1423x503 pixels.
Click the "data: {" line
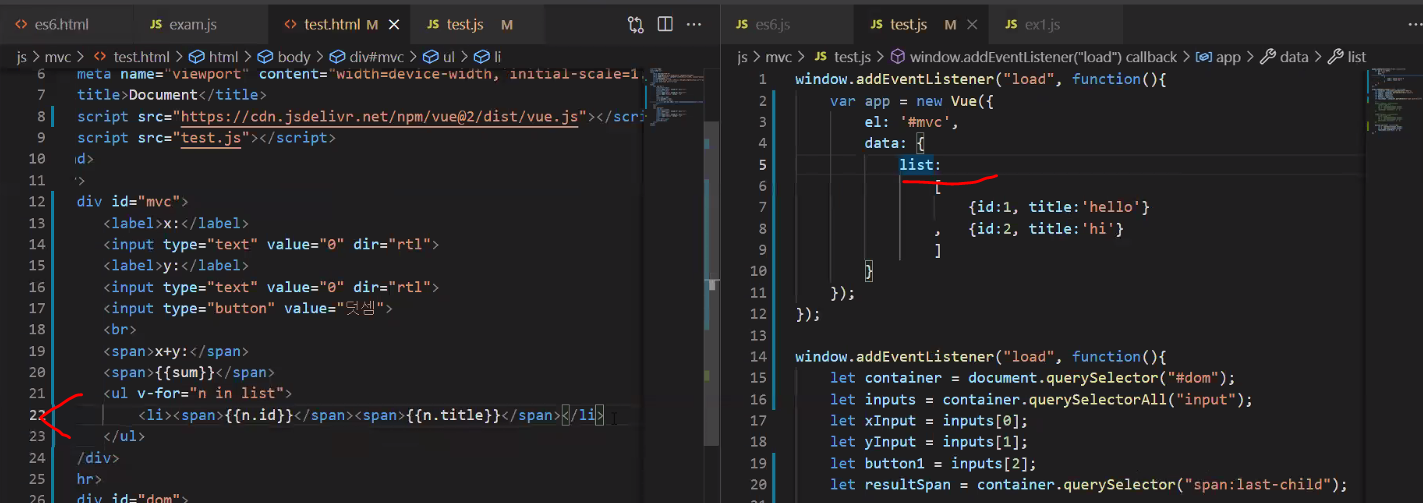pos(895,143)
